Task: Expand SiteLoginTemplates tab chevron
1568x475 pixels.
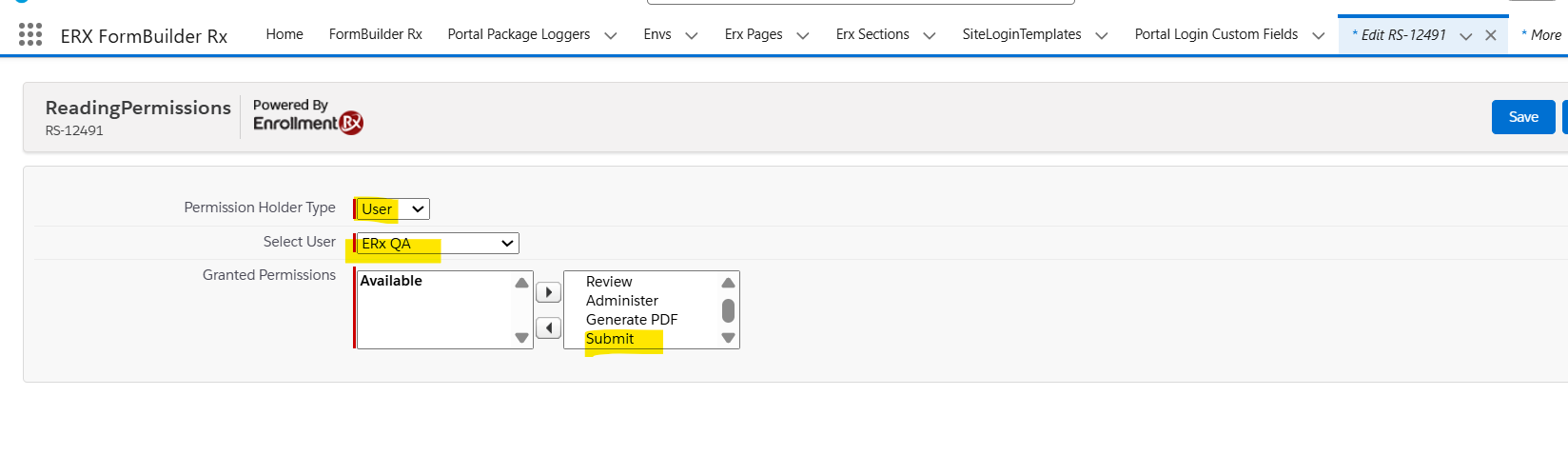Action: click(x=1102, y=35)
